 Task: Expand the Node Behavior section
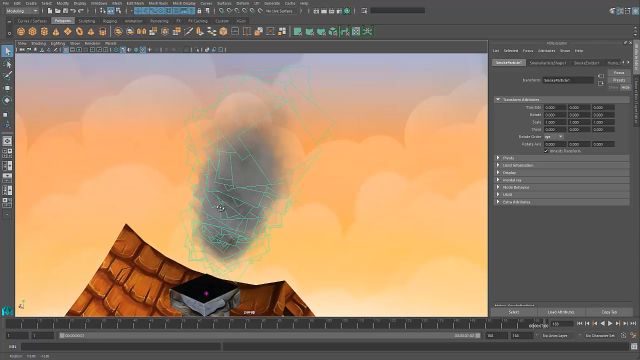click(562, 187)
